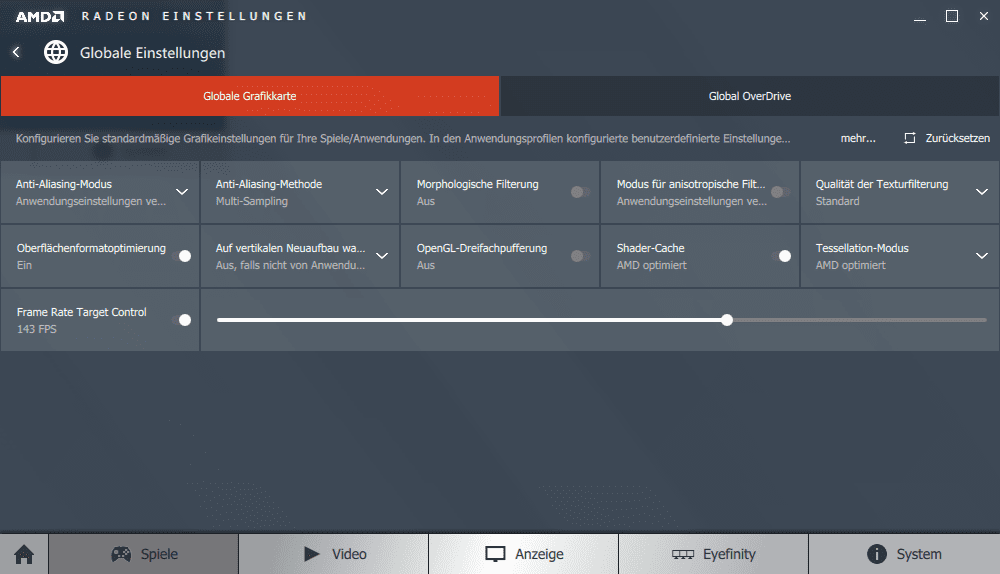The image size is (1000, 574).
Task: Click the Aus value under OpenGL-Dreifachpufferung
Action: (x=425, y=265)
